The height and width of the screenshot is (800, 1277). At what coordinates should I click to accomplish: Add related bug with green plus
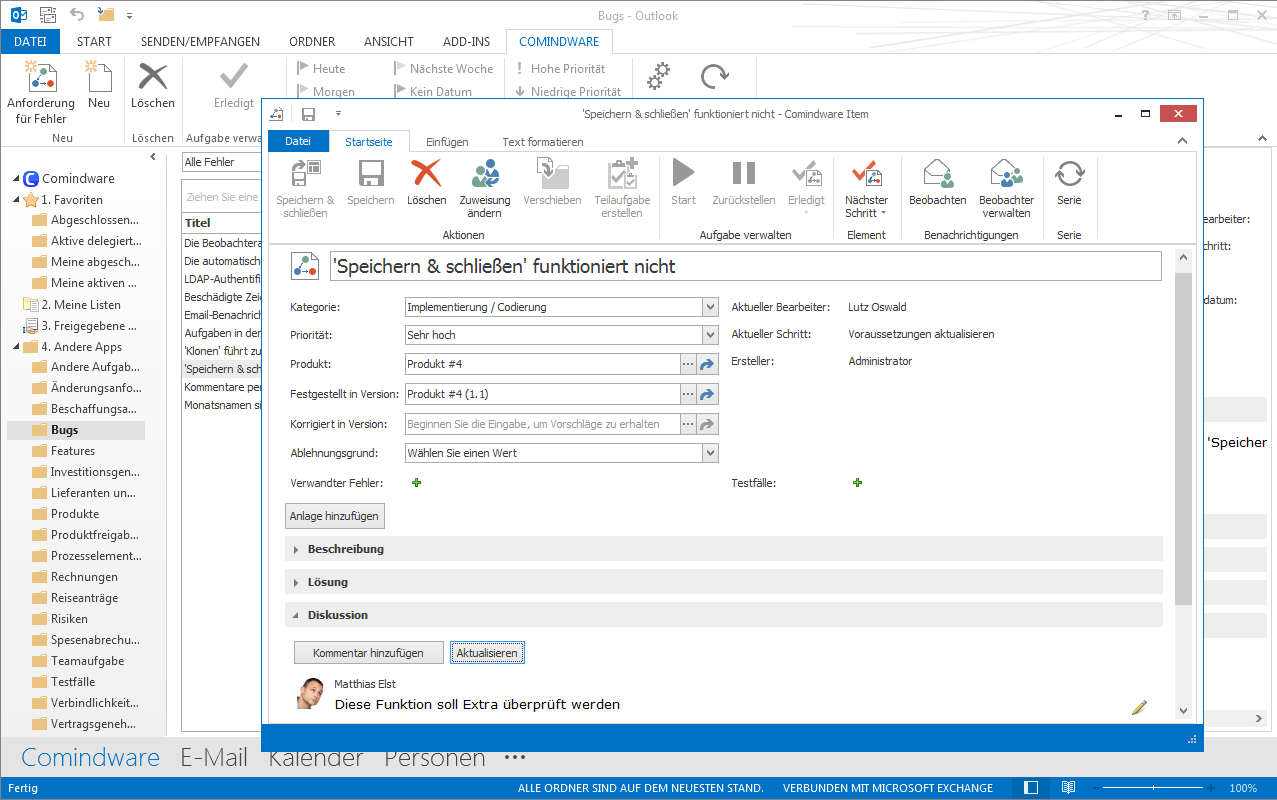[417, 482]
